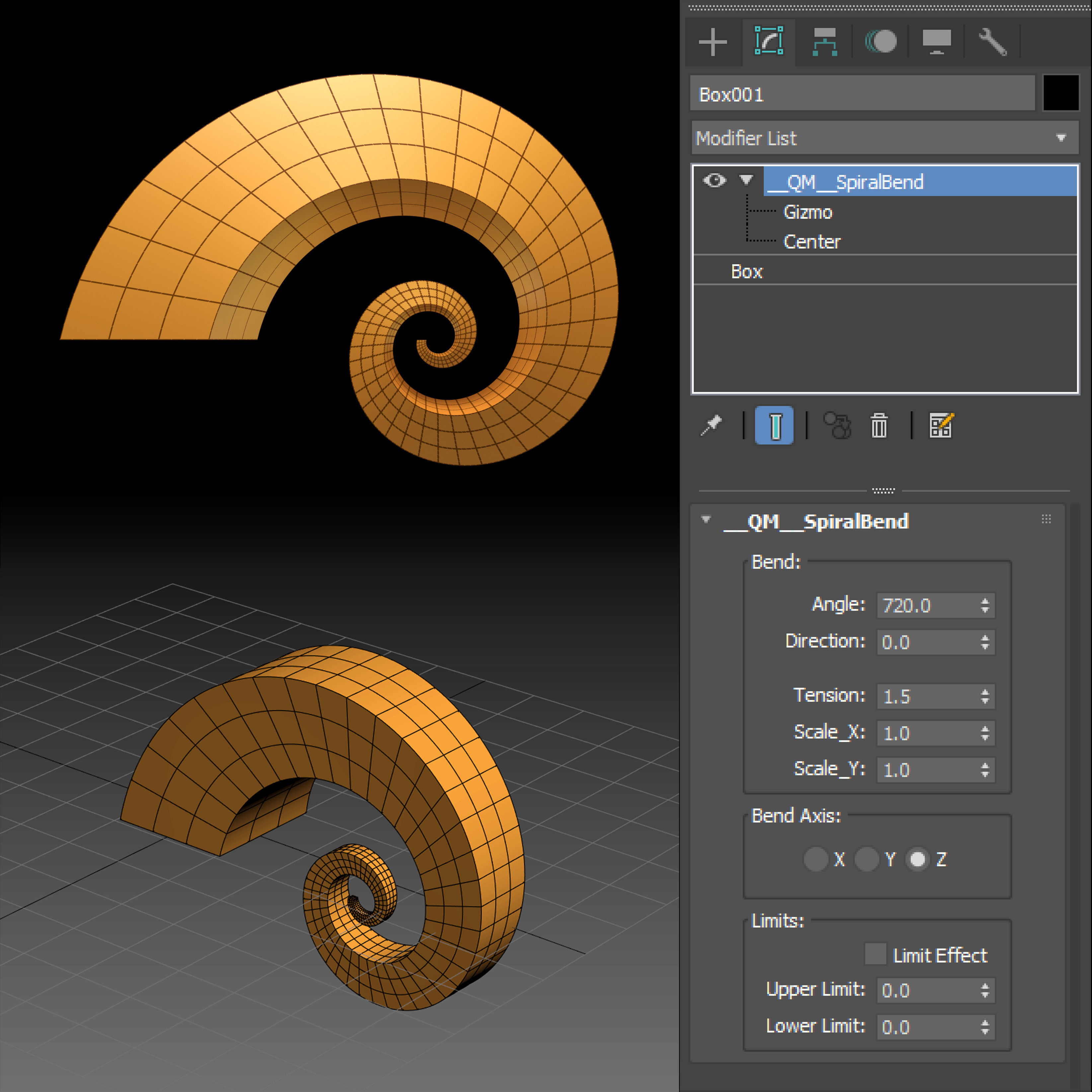The width and height of the screenshot is (1092, 1092).
Task: Select the Y bend axis radio button
Action: tap(867, 859)
